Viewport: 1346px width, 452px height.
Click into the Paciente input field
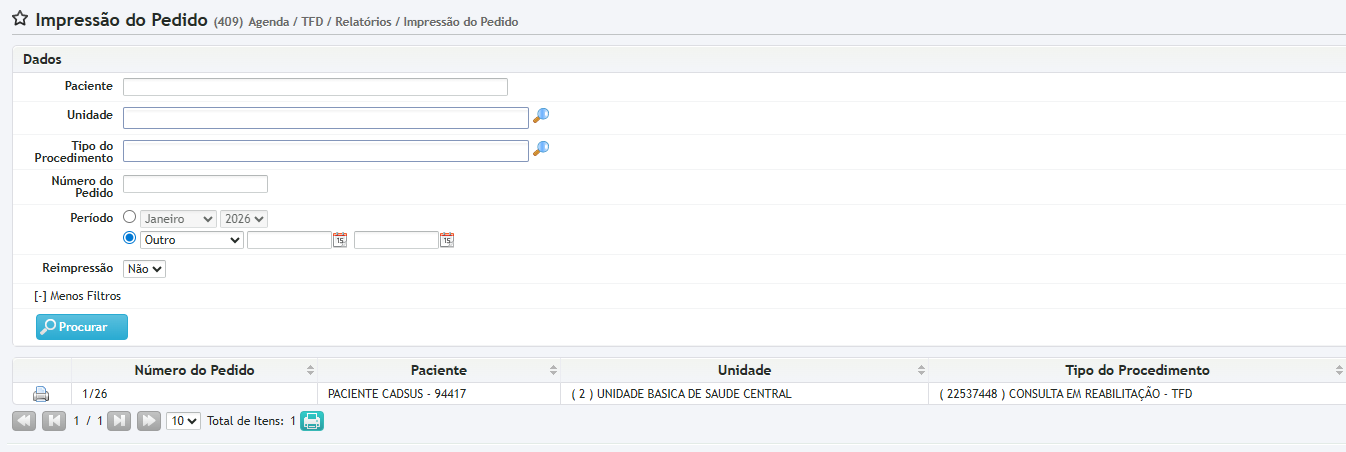click(315, 87)
